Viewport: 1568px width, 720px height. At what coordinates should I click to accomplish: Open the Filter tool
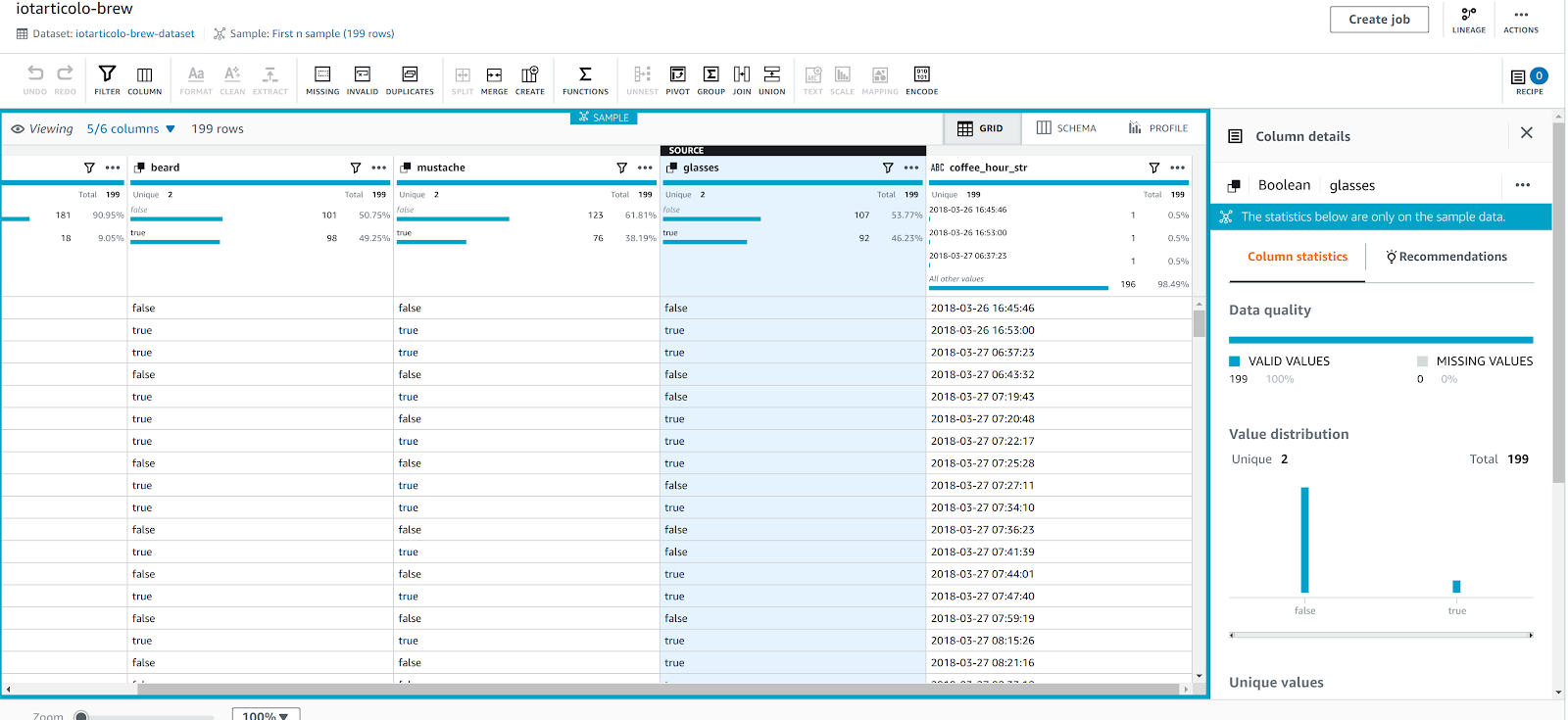(x=107, y=80)
